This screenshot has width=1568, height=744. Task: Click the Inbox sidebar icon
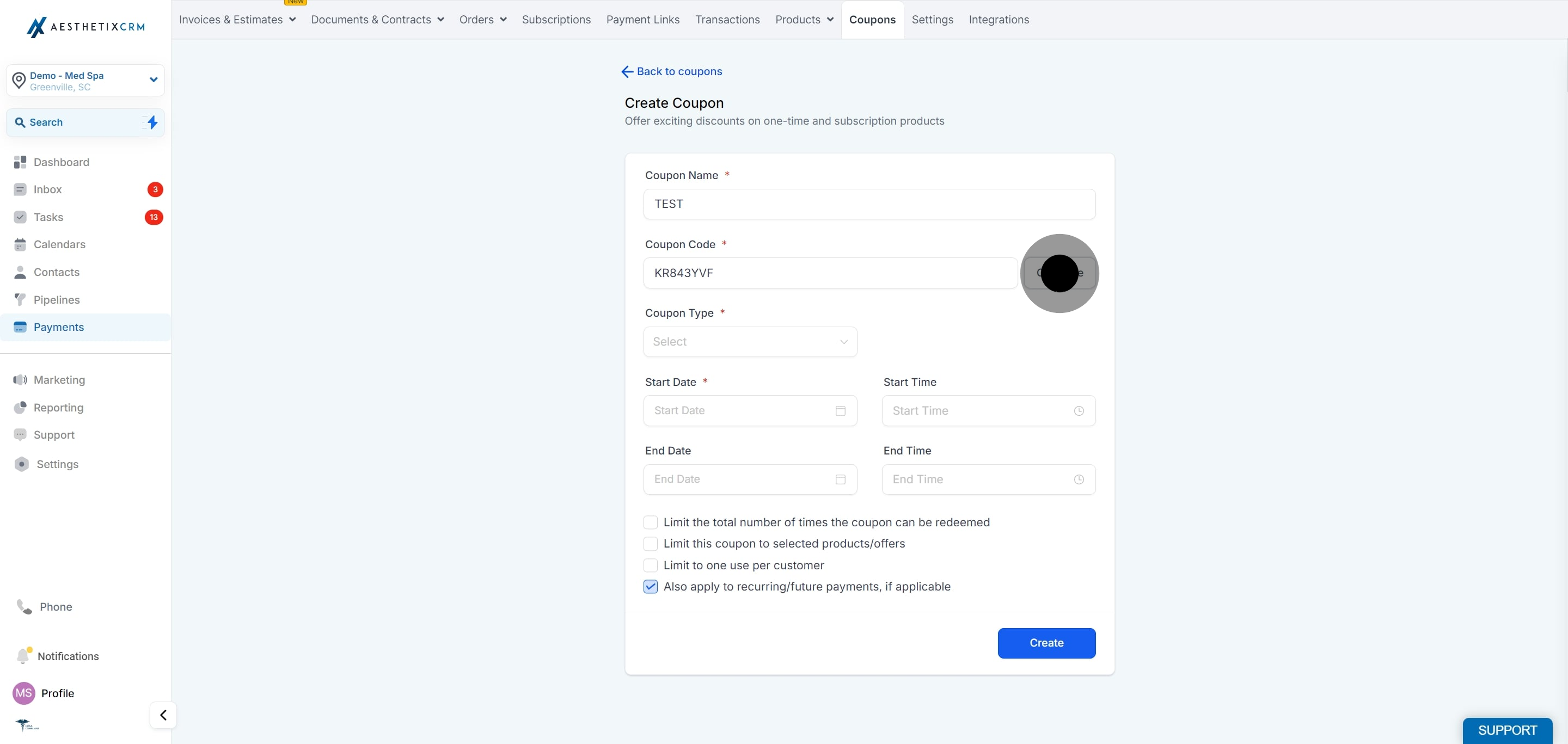click(20, 189)
